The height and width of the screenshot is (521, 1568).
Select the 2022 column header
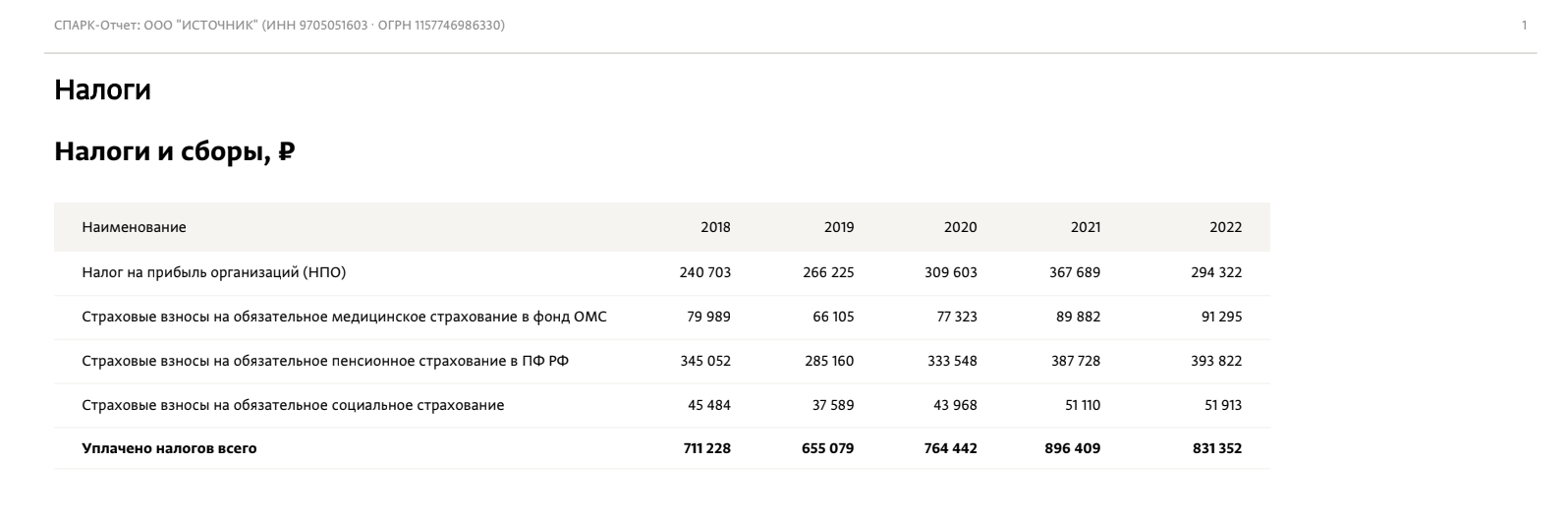pos(1226,227)
